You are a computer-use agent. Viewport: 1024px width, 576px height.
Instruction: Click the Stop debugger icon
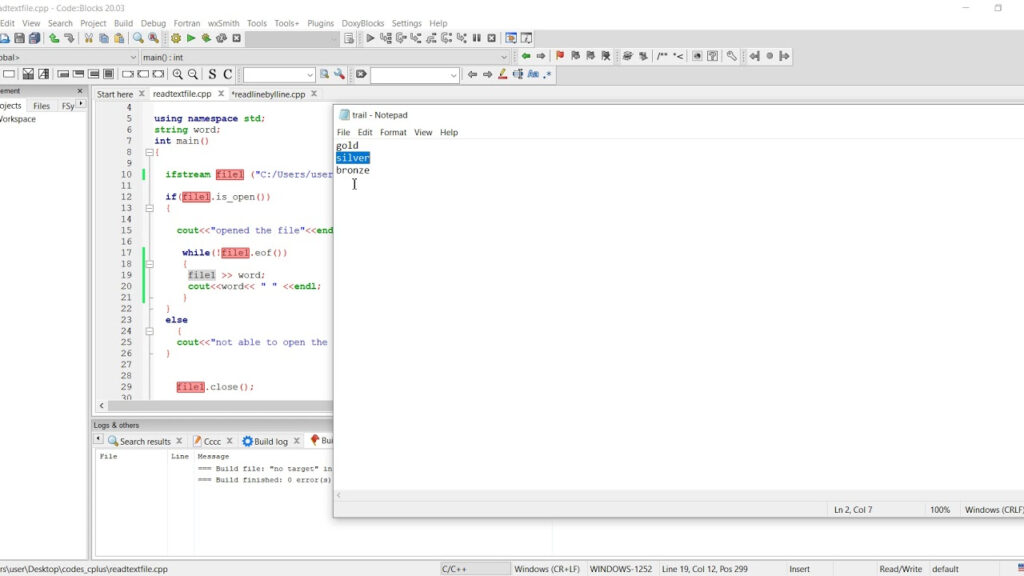pos(492,39)
